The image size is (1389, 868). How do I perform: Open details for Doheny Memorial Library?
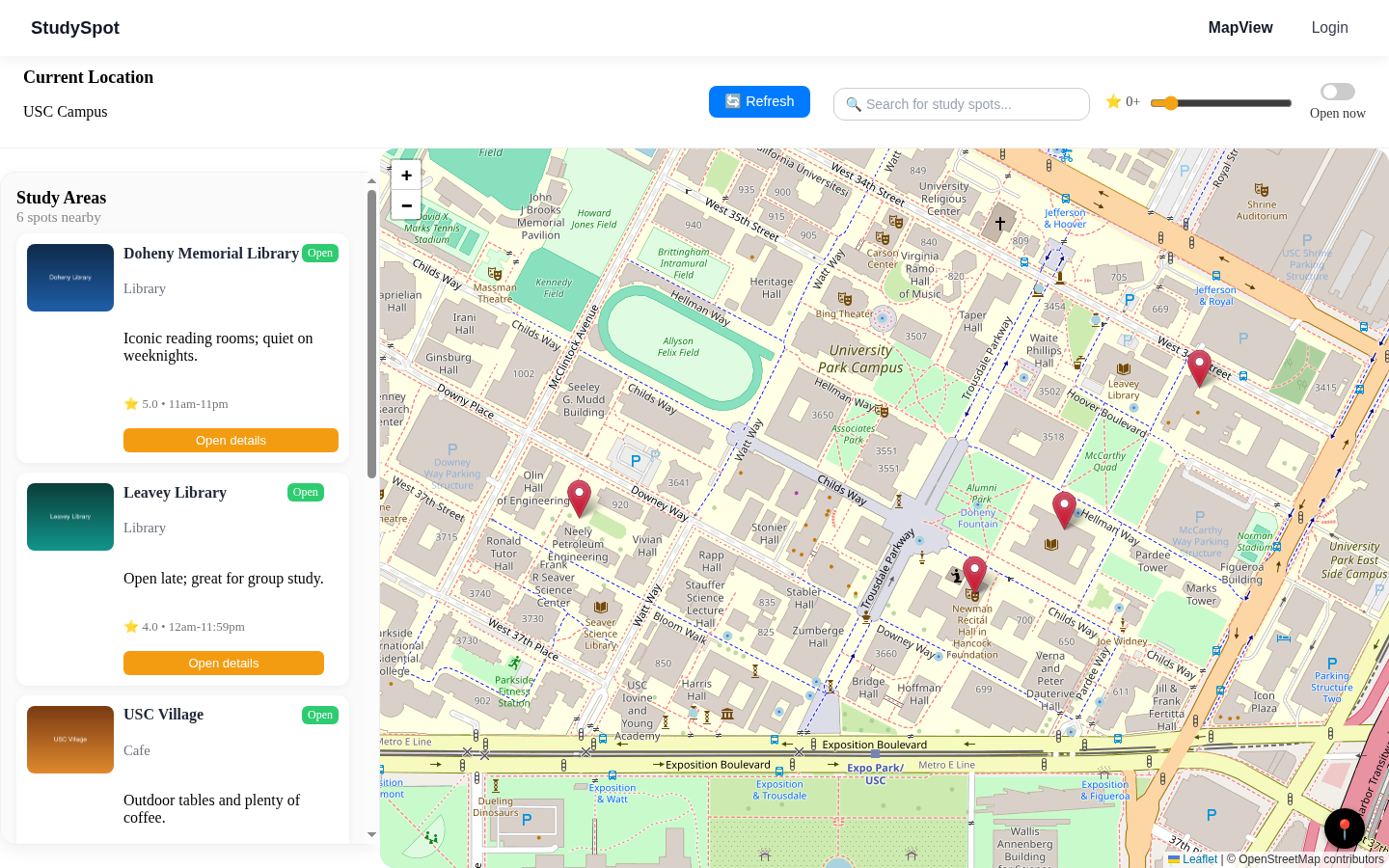coord(231,440)
